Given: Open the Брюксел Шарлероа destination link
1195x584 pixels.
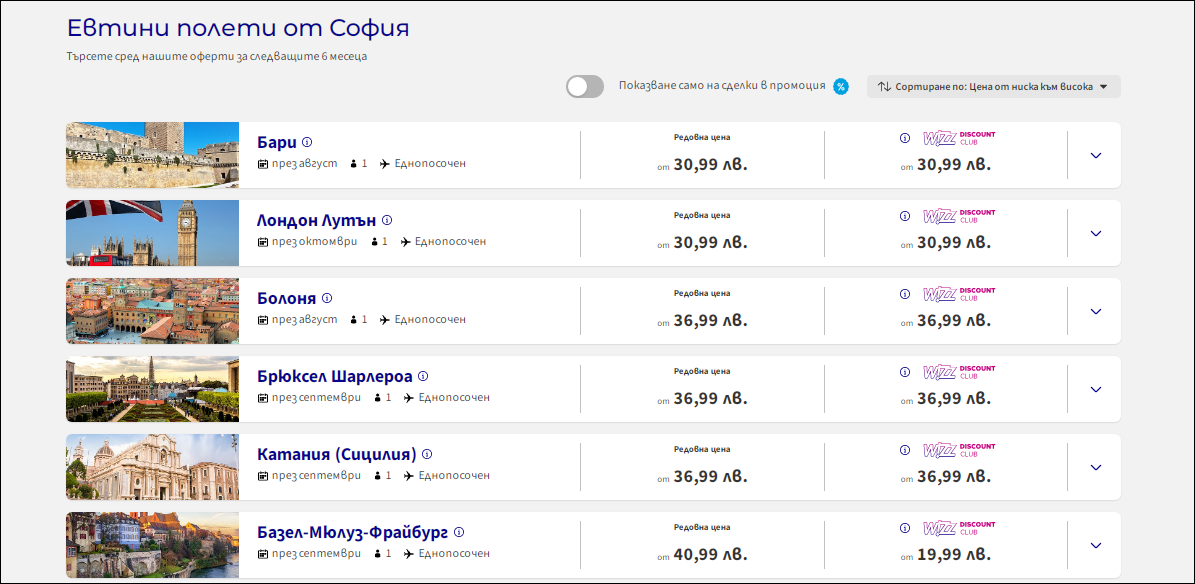Looking at the screenshot, I should (334, 376).
